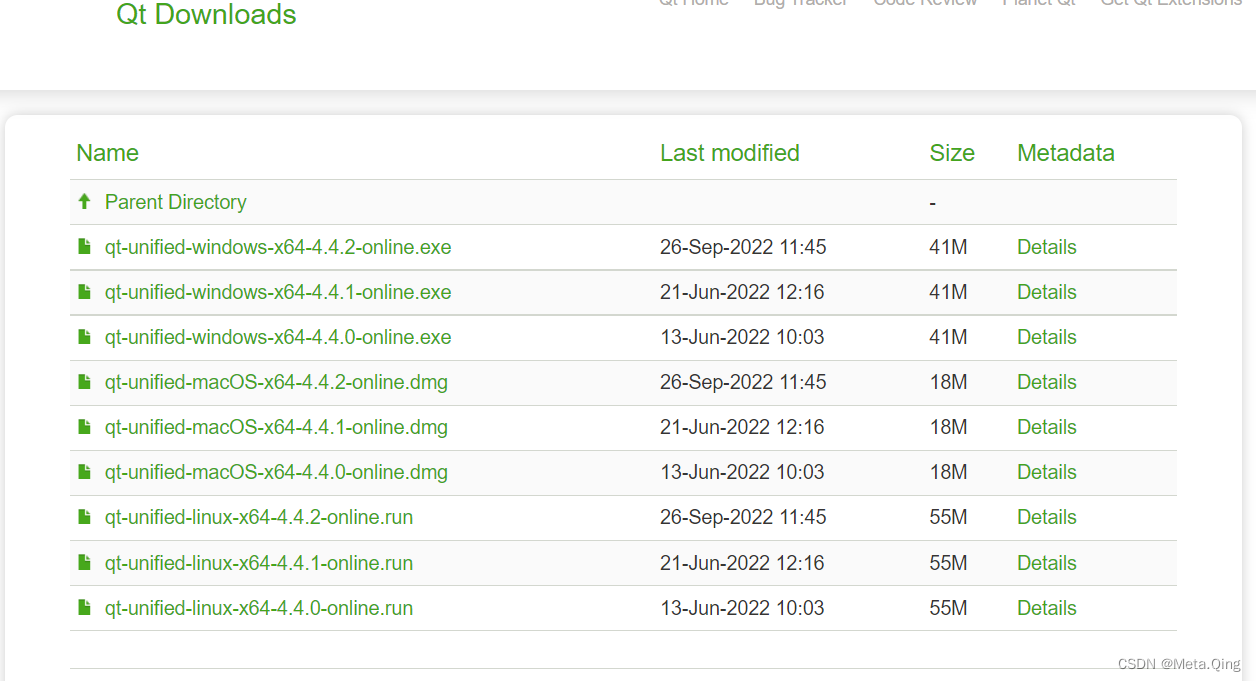Open Details for macOS-x64-4.4.0 installer
This screenshot has width=1256, height=681.
1047,472
